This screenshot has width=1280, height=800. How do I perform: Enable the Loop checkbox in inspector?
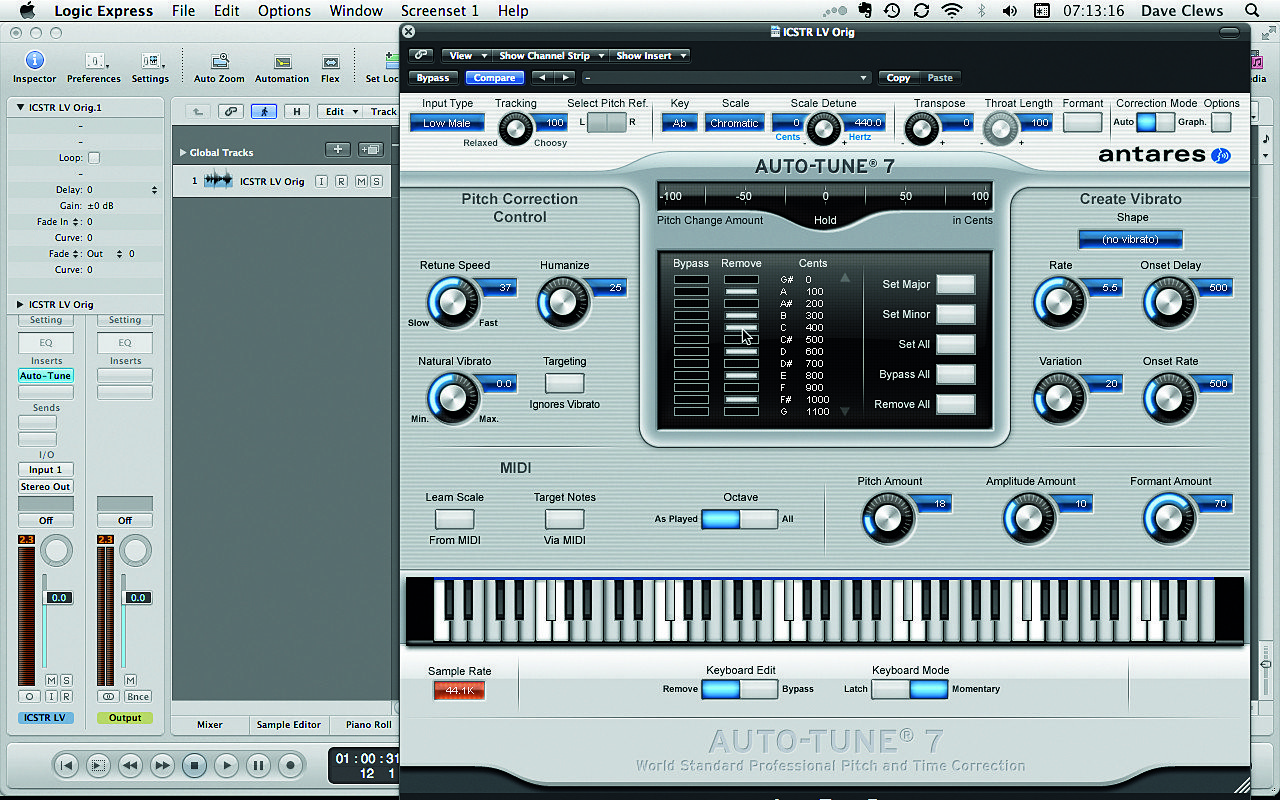point(94,158)
